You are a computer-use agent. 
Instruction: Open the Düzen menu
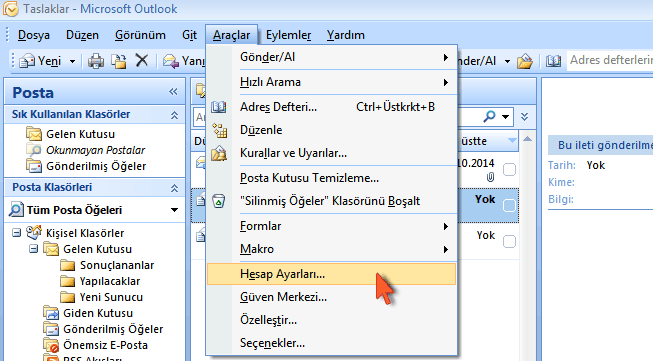tap(82, 35)
